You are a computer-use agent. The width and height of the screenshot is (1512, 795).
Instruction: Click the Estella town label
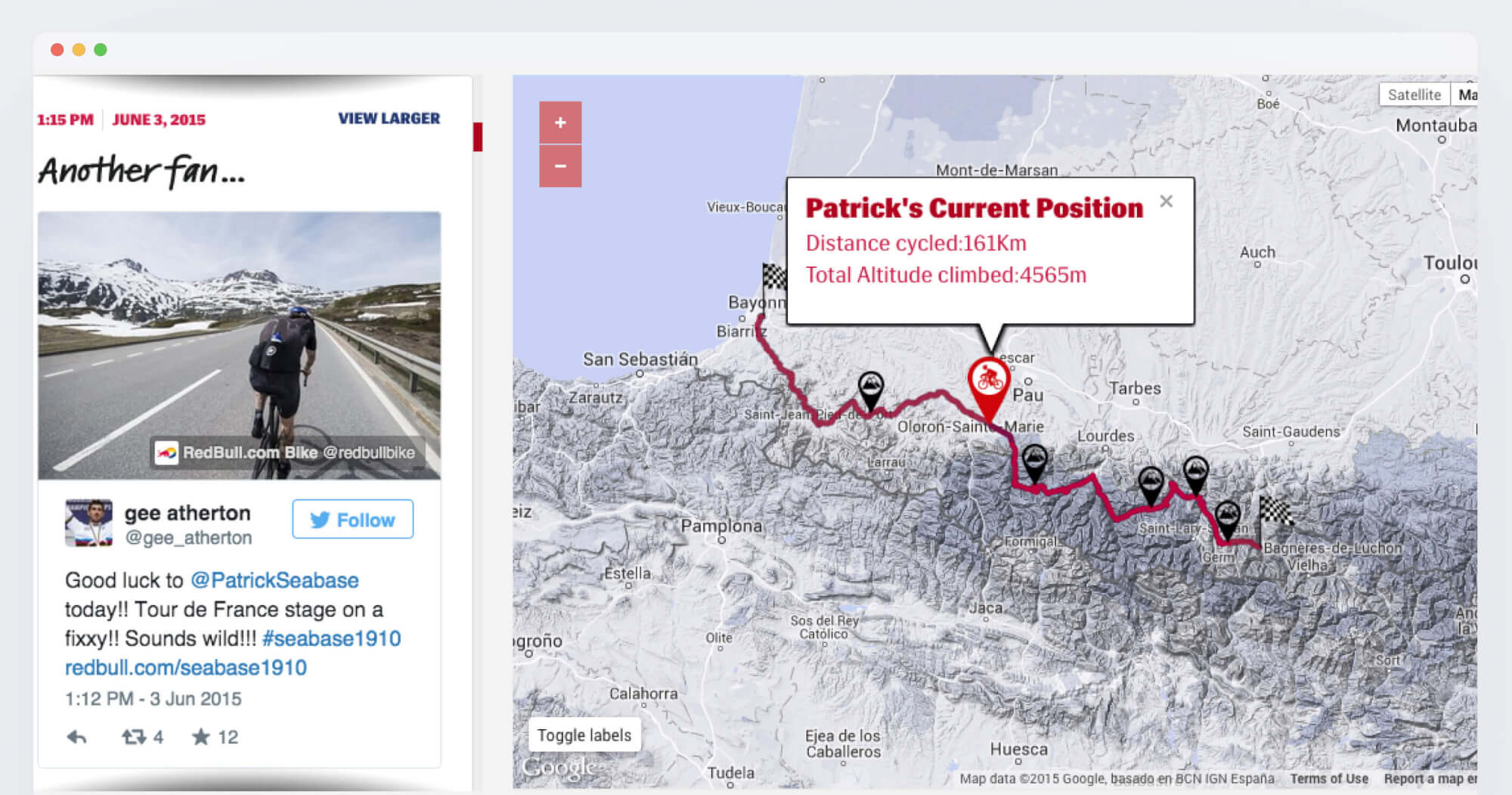pos(627,573)
